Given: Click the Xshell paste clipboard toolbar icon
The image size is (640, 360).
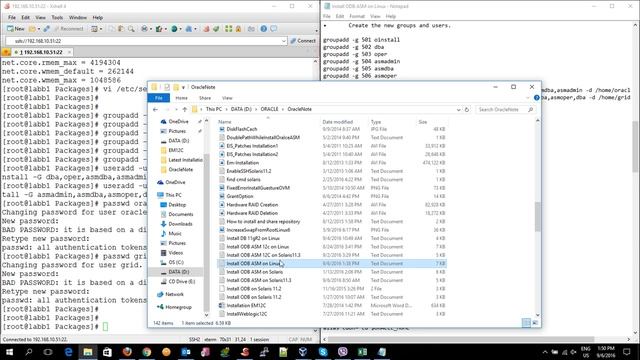Looking at the screenshot, I should [x=121, y=29].
